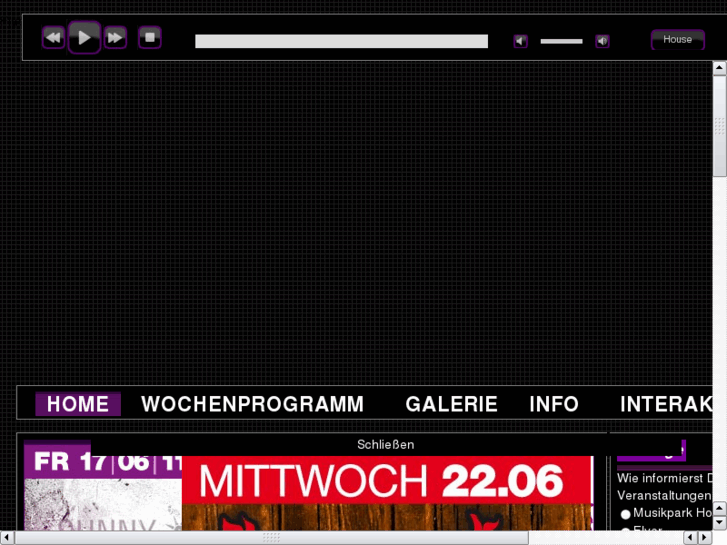
Task: Adjust the volume slider bar
Action: tap(561, 41)
